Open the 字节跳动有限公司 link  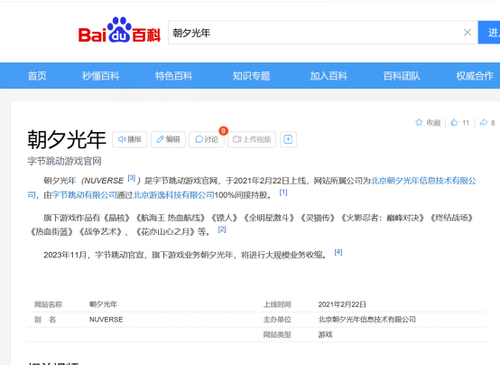[x=84, y=195]
